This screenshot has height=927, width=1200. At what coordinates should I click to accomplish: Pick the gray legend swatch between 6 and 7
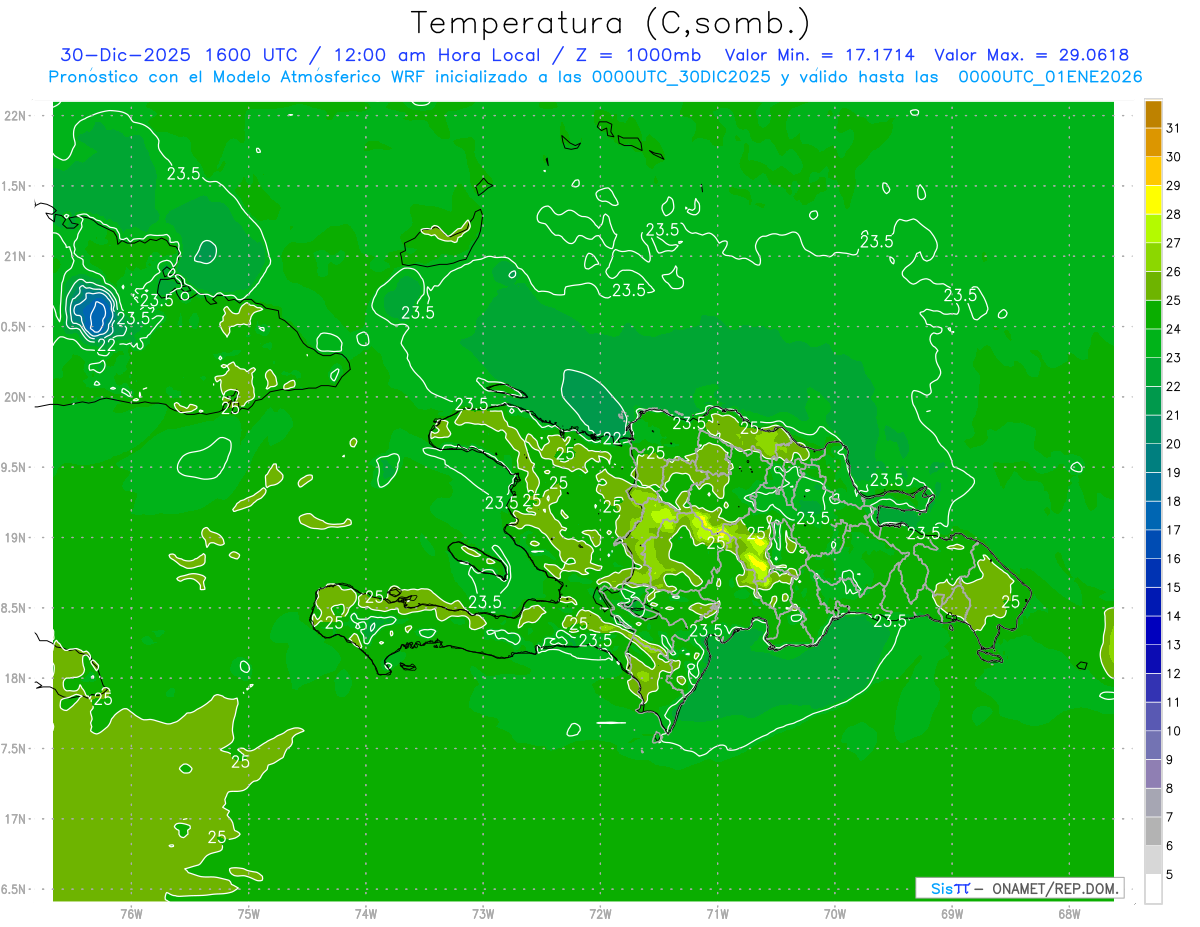point(1153,831)
